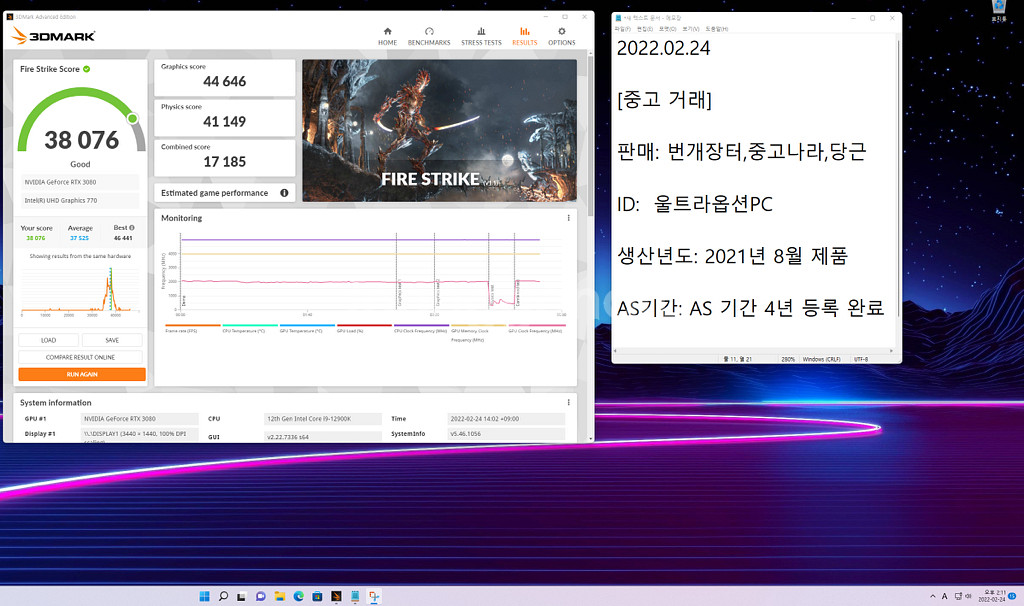Click the Physics score value 41 149
1024x606 pixels.
coord(225,121)
